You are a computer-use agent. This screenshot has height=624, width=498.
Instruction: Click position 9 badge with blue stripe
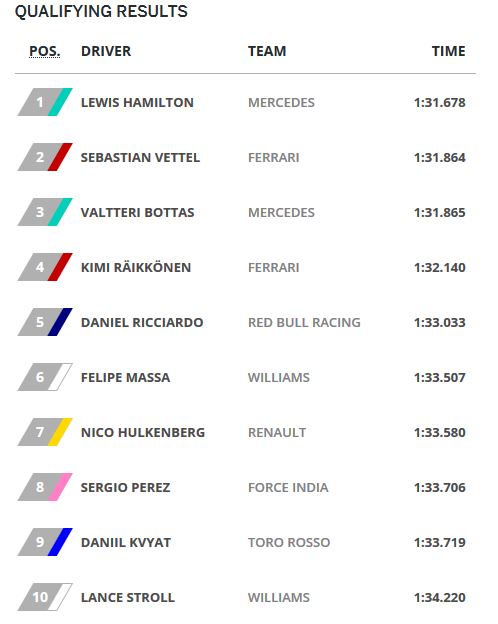click(x=45, y=542)
